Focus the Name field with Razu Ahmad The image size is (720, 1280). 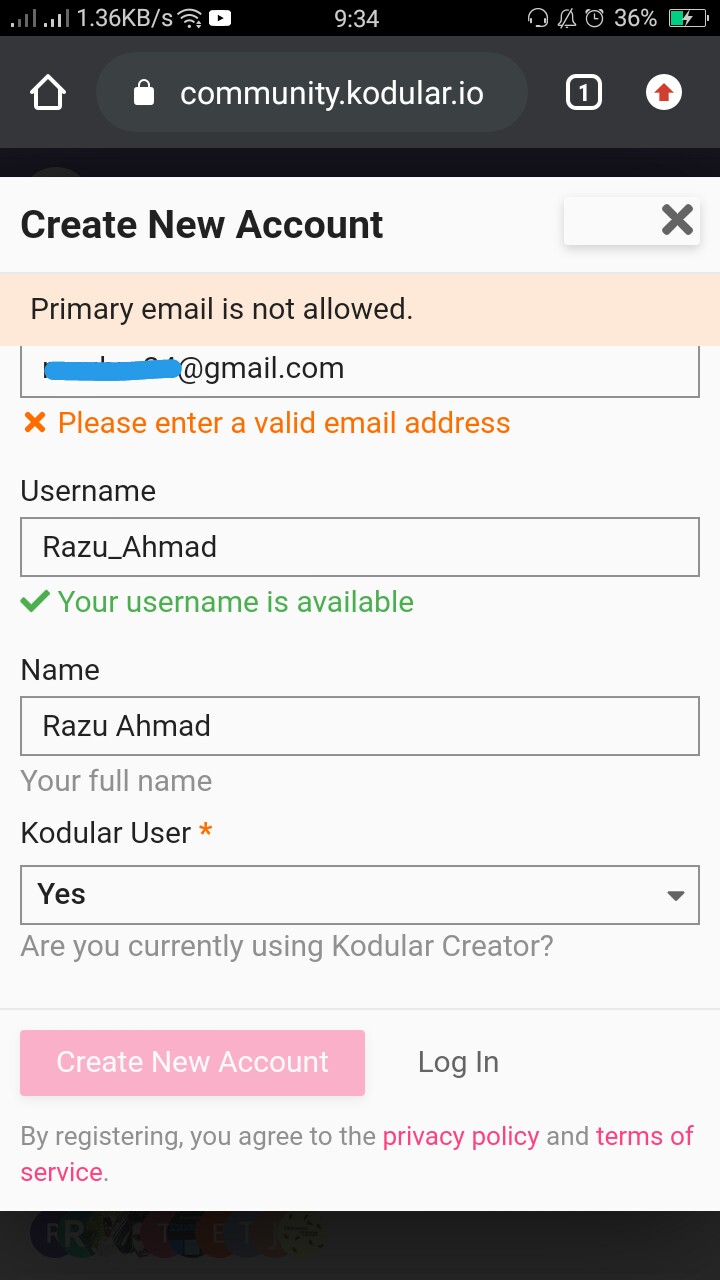pyautogui.click(x=360, y=726)
